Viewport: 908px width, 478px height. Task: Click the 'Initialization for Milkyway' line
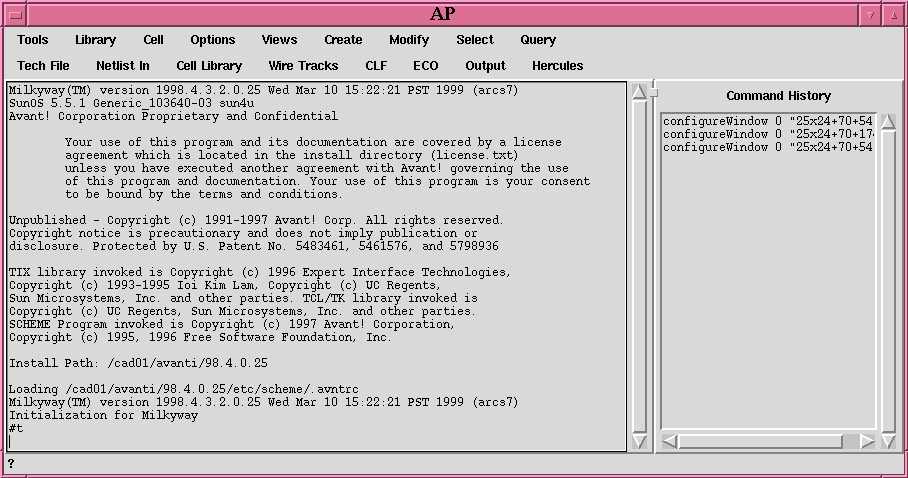103,415
